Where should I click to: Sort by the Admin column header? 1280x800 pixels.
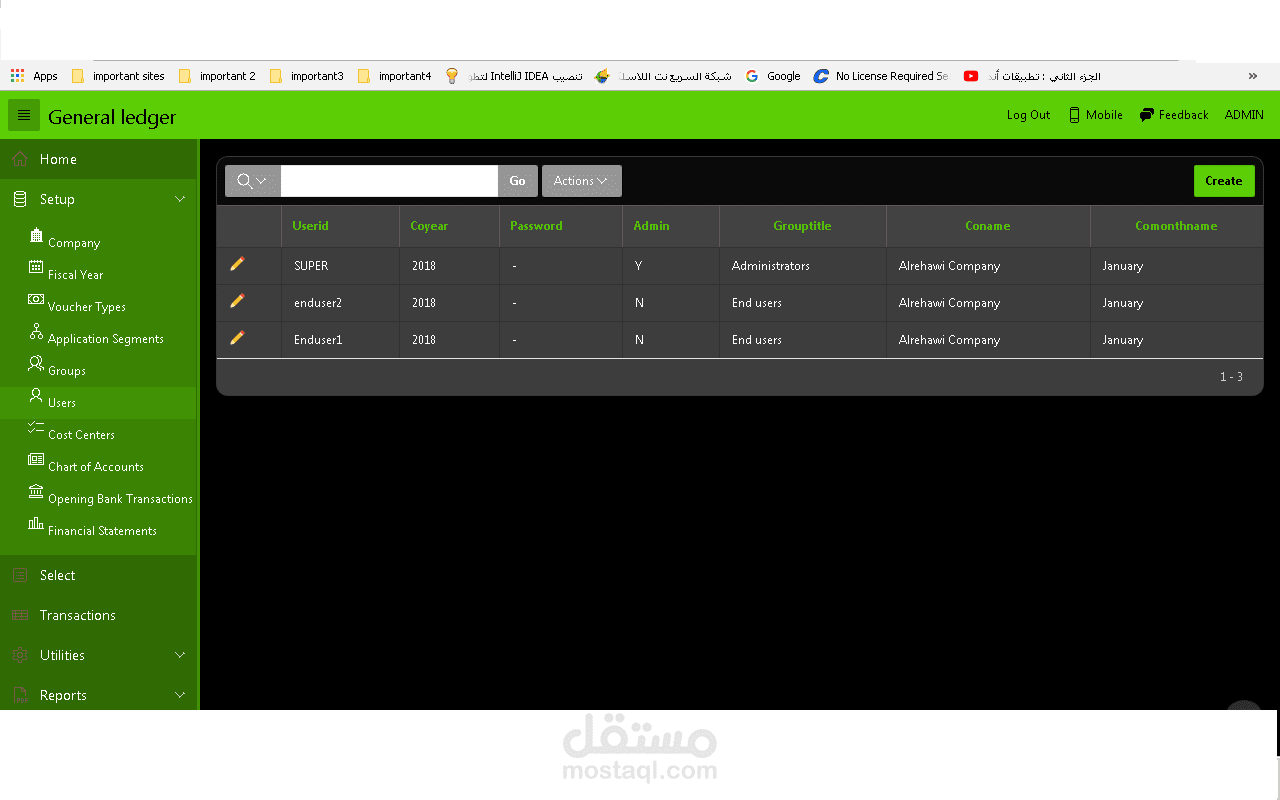[x=651, y=226]
